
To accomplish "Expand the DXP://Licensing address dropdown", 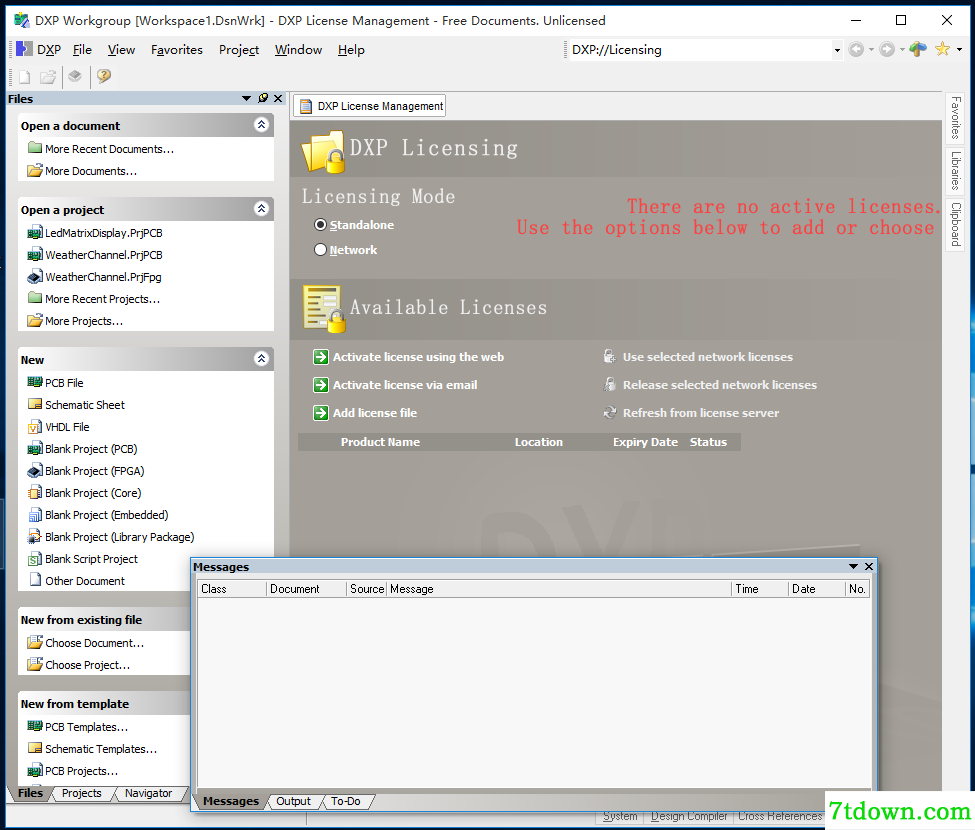I will point(837,50).
